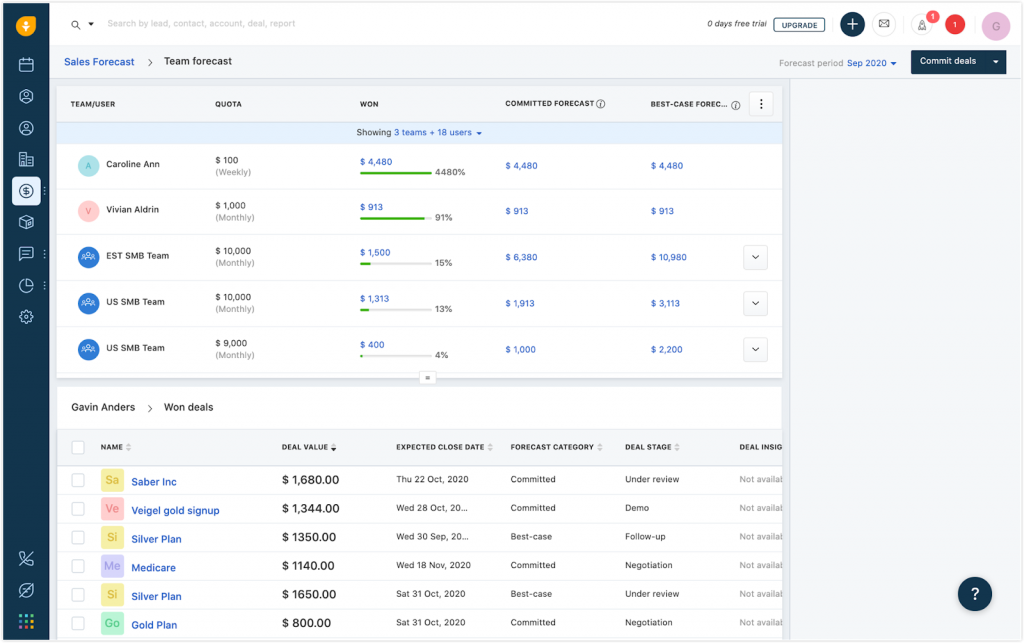Open the Deals dollar icon in the sidebar

(26, 191)
